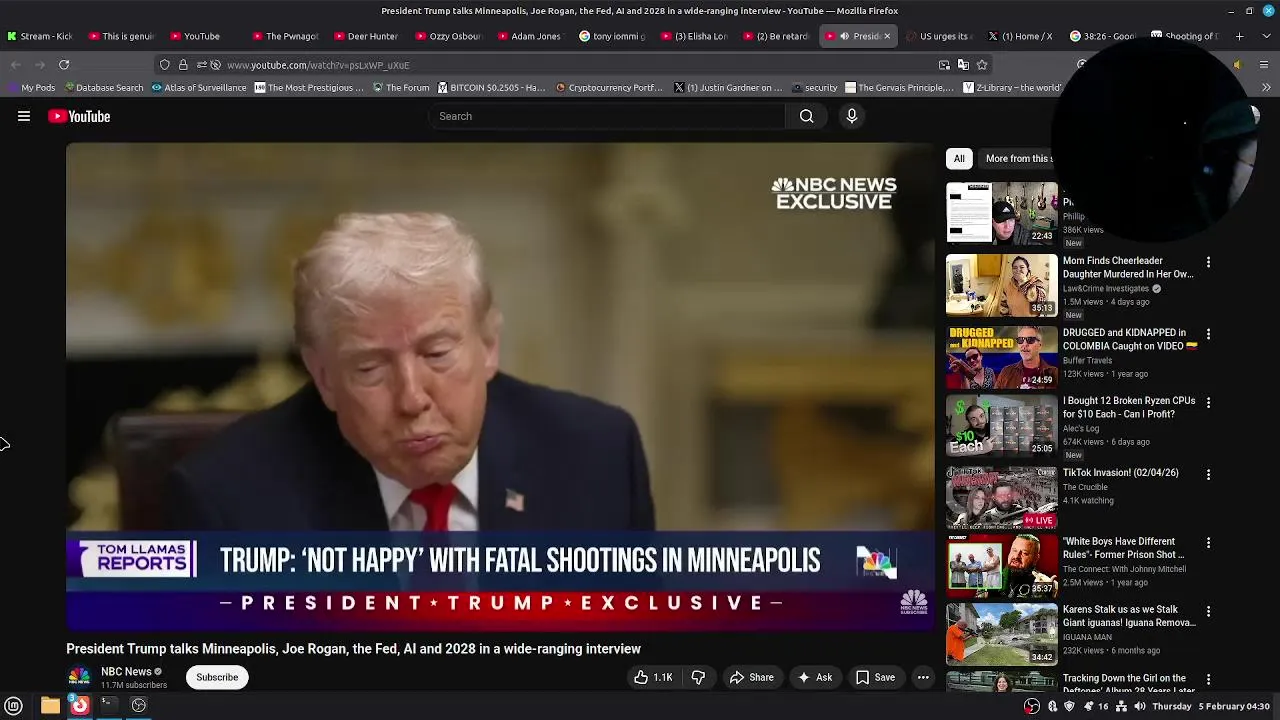The height and width of the screenshot is (720, 1280).
Task: Open a new tab with plus button
Action: pyautogui.click(x=1239, y=36)
